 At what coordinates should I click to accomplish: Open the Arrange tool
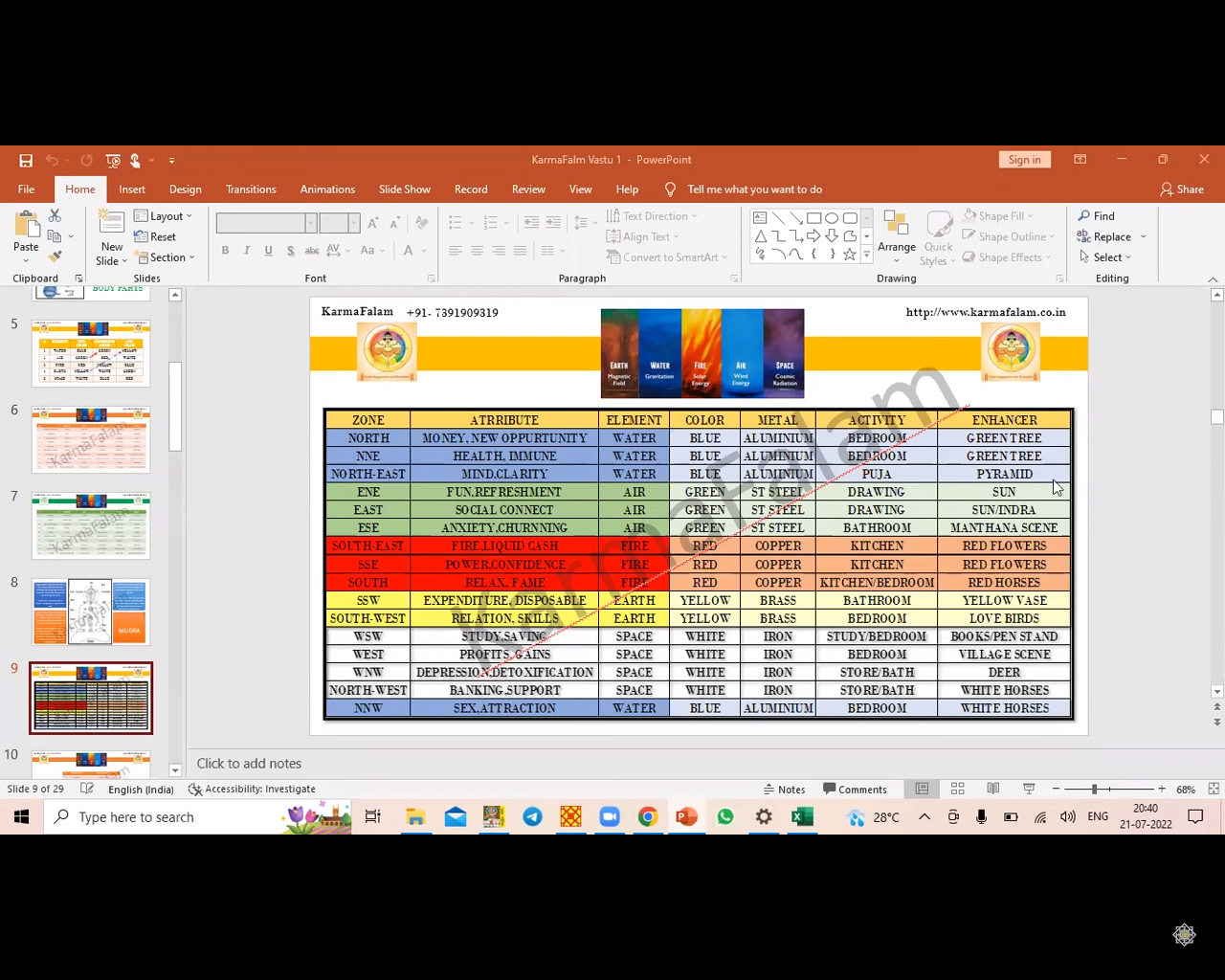click(896, 233)
